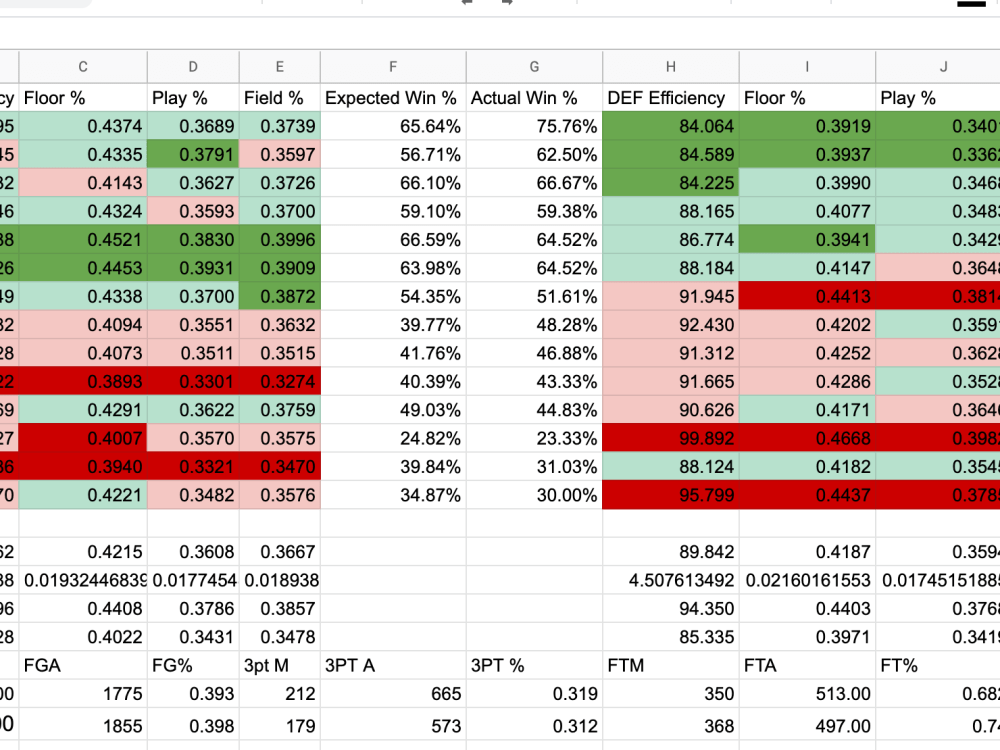Select the red cell 0.4007
This screenshot has width=1000, height=750.
(83, 438)
